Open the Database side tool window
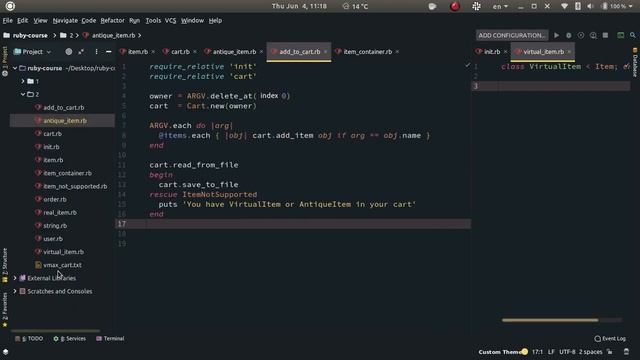640x360 pixels. 635,62
